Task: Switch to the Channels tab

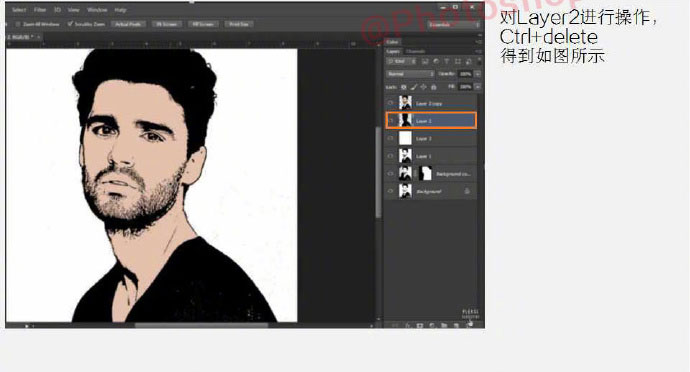Action: point(415,52)
